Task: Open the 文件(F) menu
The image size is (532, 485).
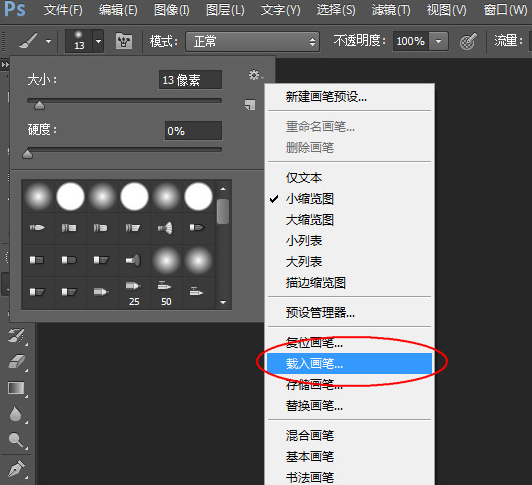Action: 63,10
